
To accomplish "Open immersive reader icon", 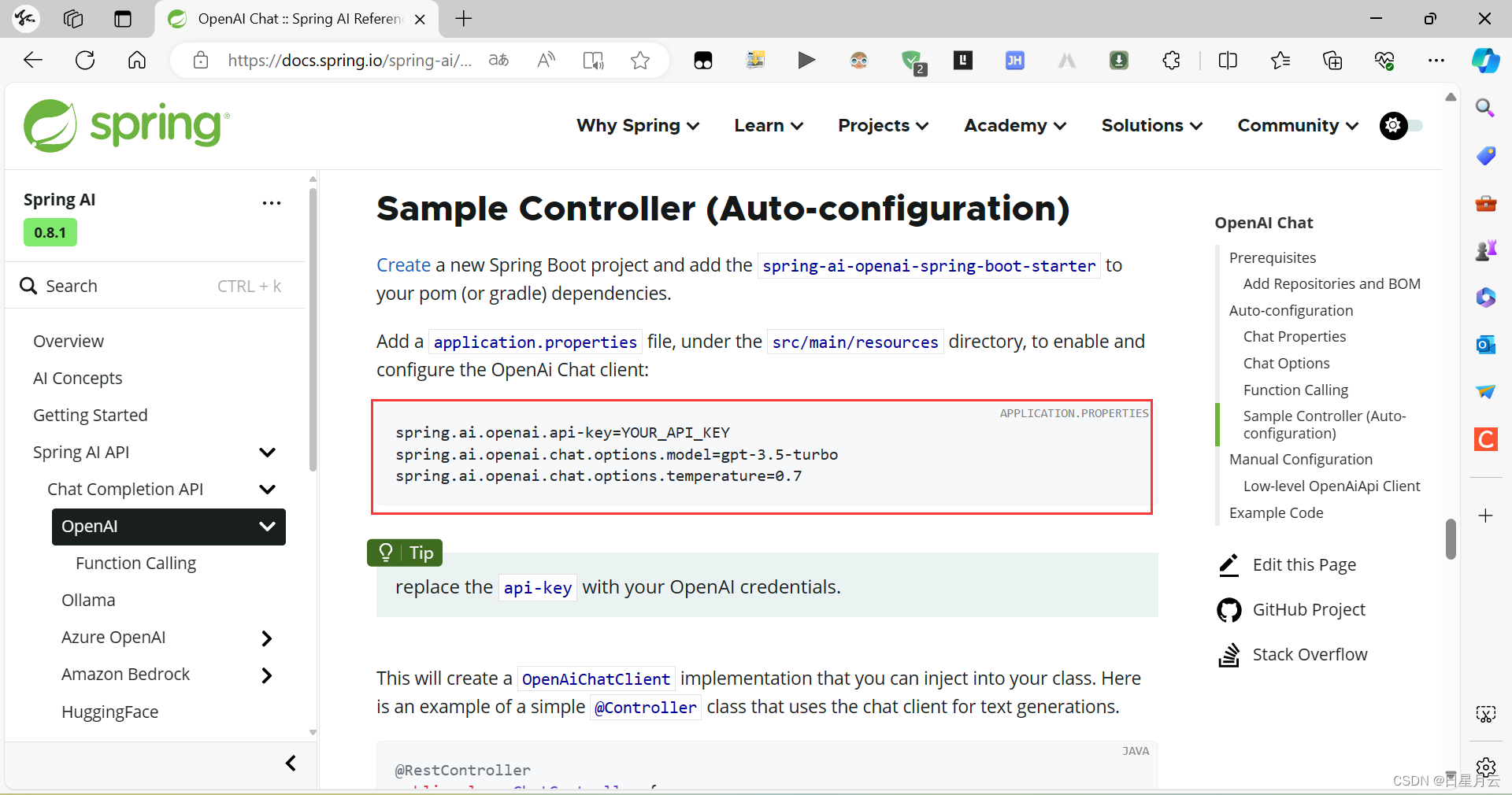I will point(593,60).
